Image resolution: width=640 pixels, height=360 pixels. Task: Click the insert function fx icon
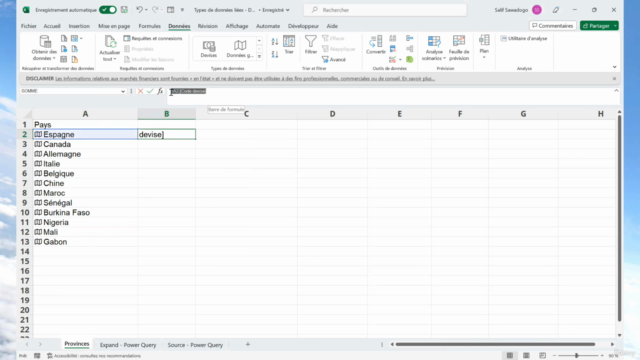(160, 91)
